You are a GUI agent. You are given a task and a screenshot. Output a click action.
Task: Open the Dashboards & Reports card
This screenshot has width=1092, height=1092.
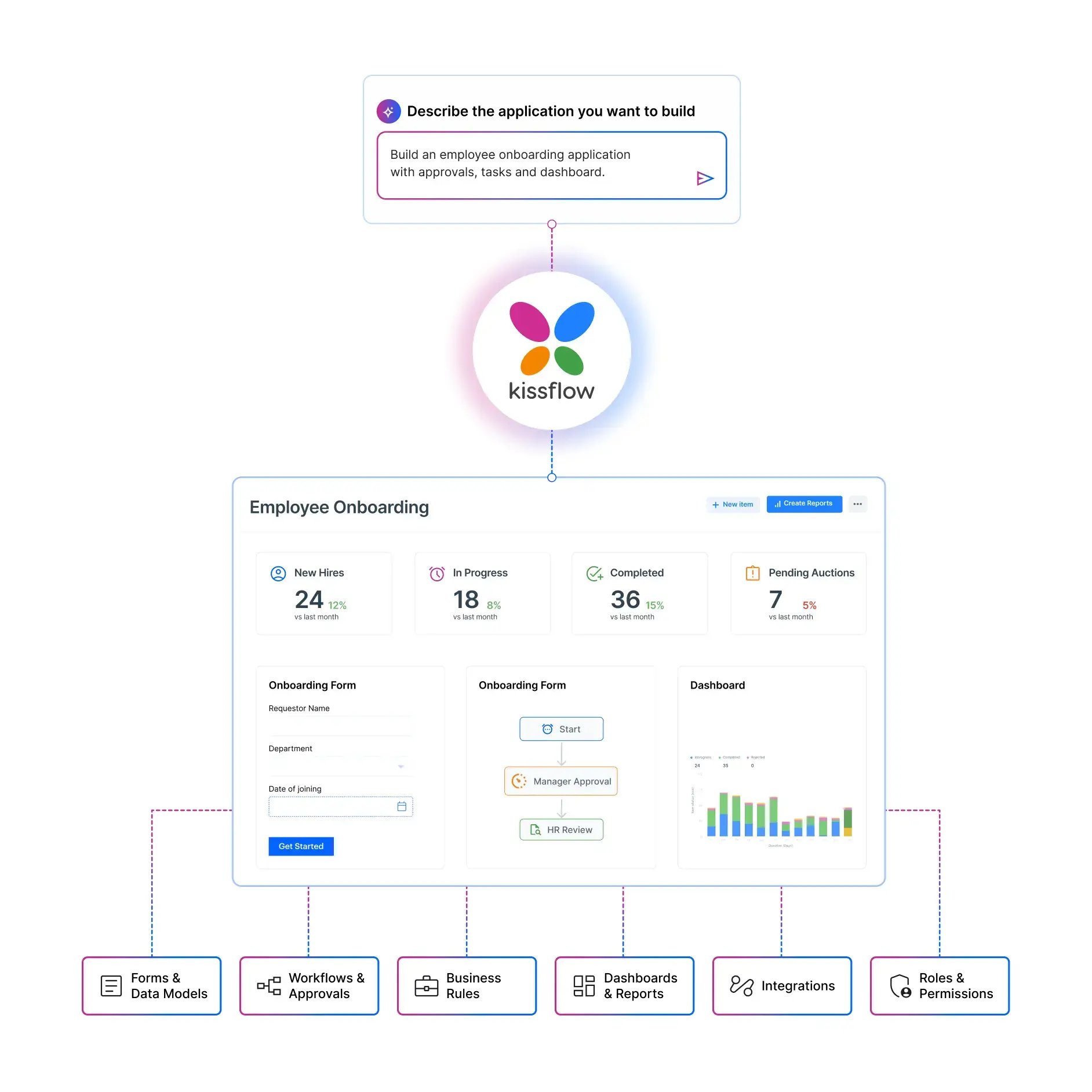(x=625, y=986)
